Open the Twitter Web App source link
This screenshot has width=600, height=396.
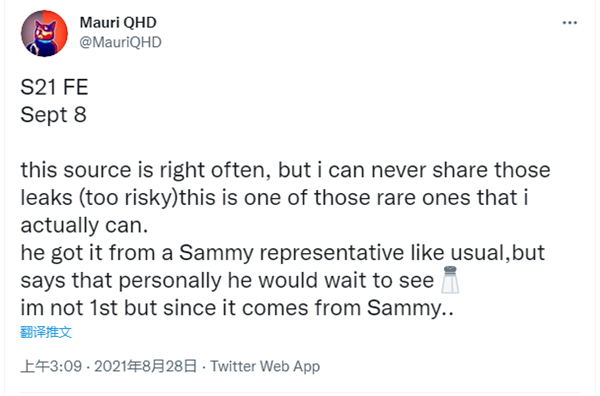click(265, 366)
